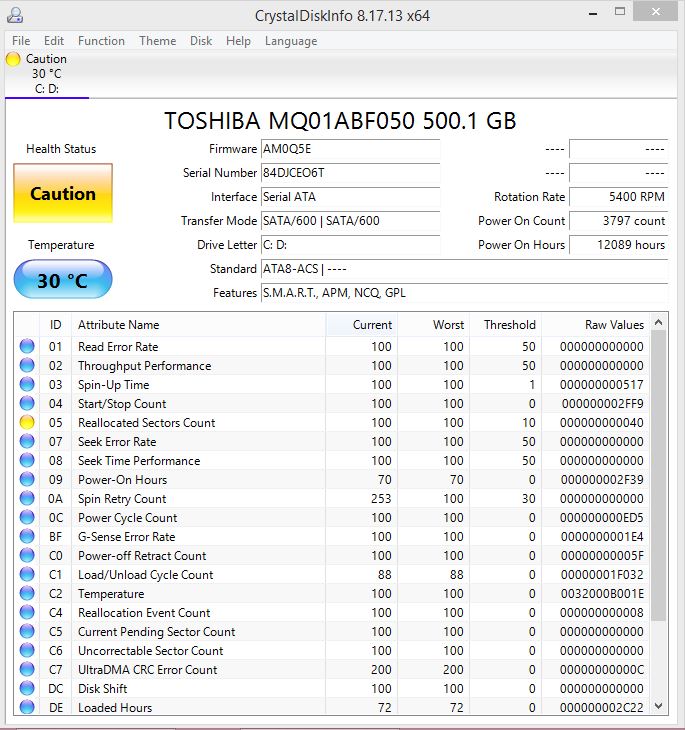Click the CrystalDiskInfo app icon in title bar

click(15, 15)
